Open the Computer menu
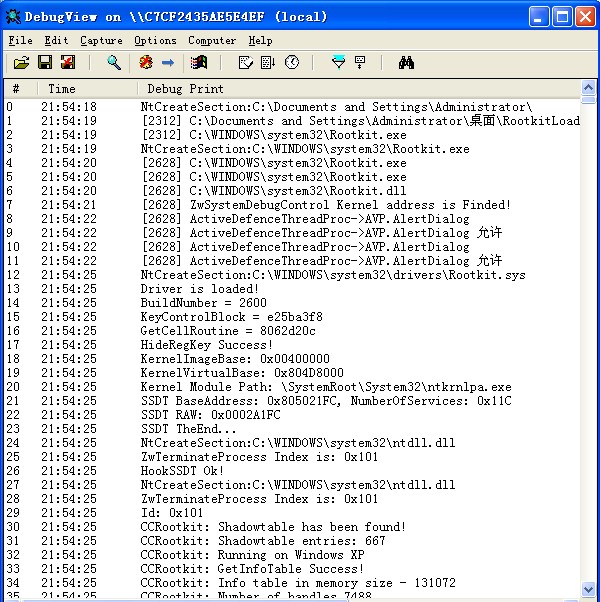Image resolution: width=600 pixels, height=602 pixels. click(x=212, y=40)
